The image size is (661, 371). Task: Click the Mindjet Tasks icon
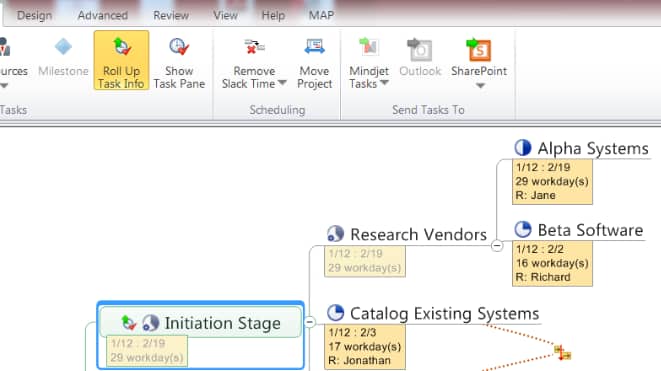pyautogui.click(x=369, y=47)
